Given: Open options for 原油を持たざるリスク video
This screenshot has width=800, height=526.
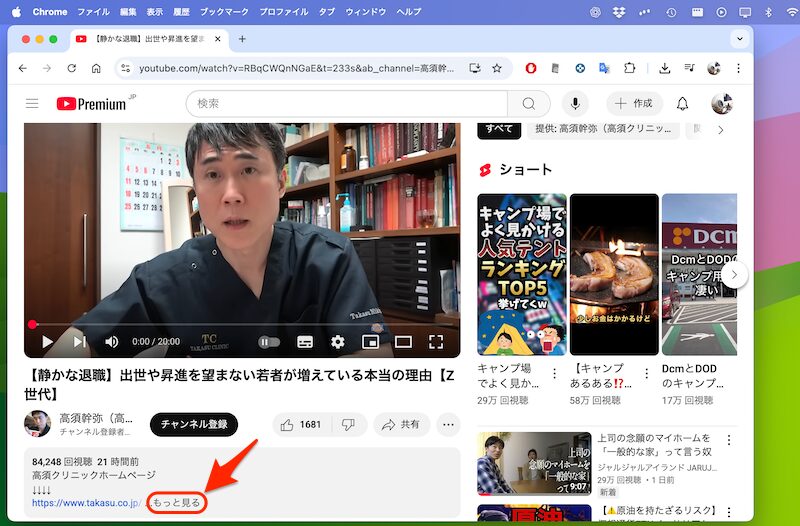Looking at the screenshot, I should 729,511.
